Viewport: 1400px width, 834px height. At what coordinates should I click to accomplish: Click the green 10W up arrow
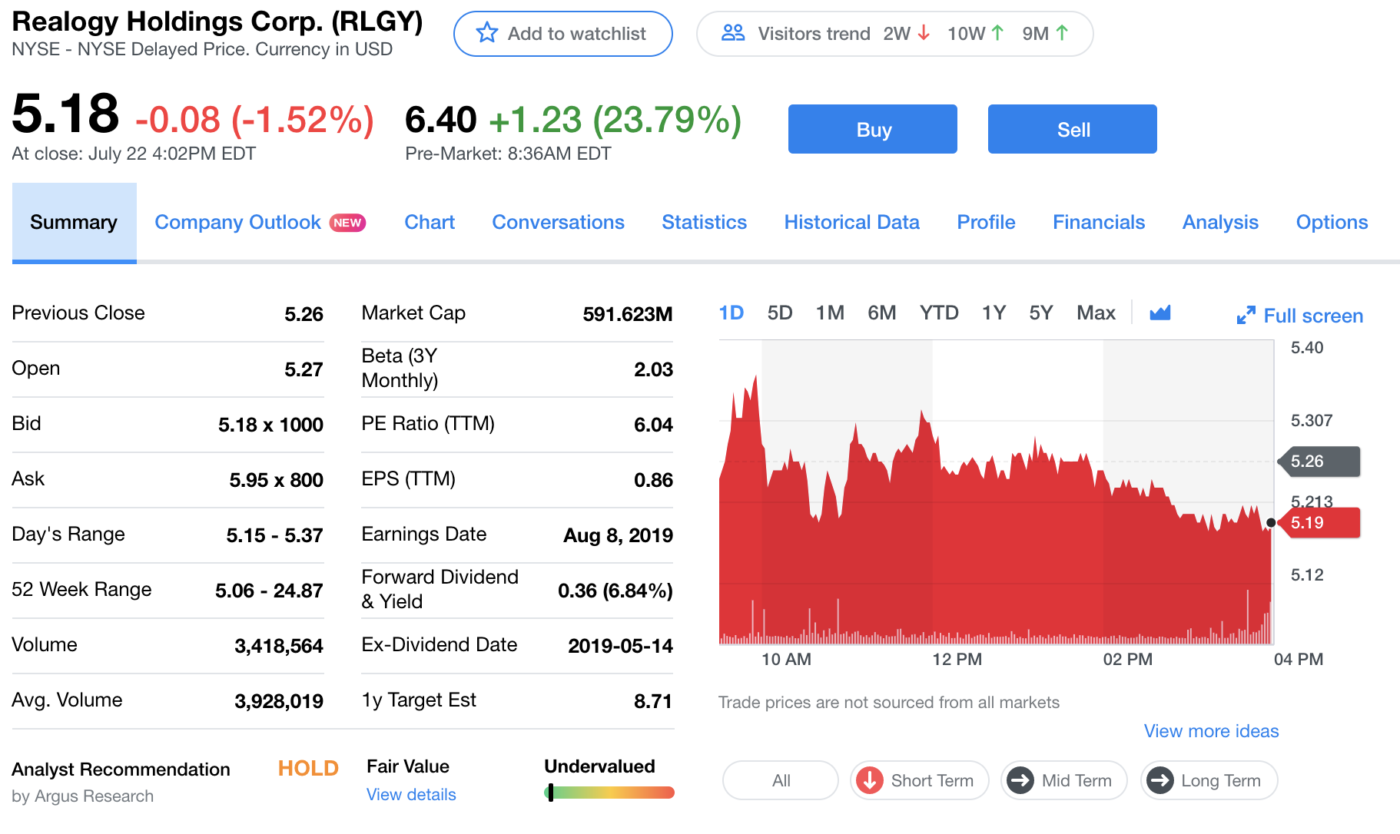point(997,33)
